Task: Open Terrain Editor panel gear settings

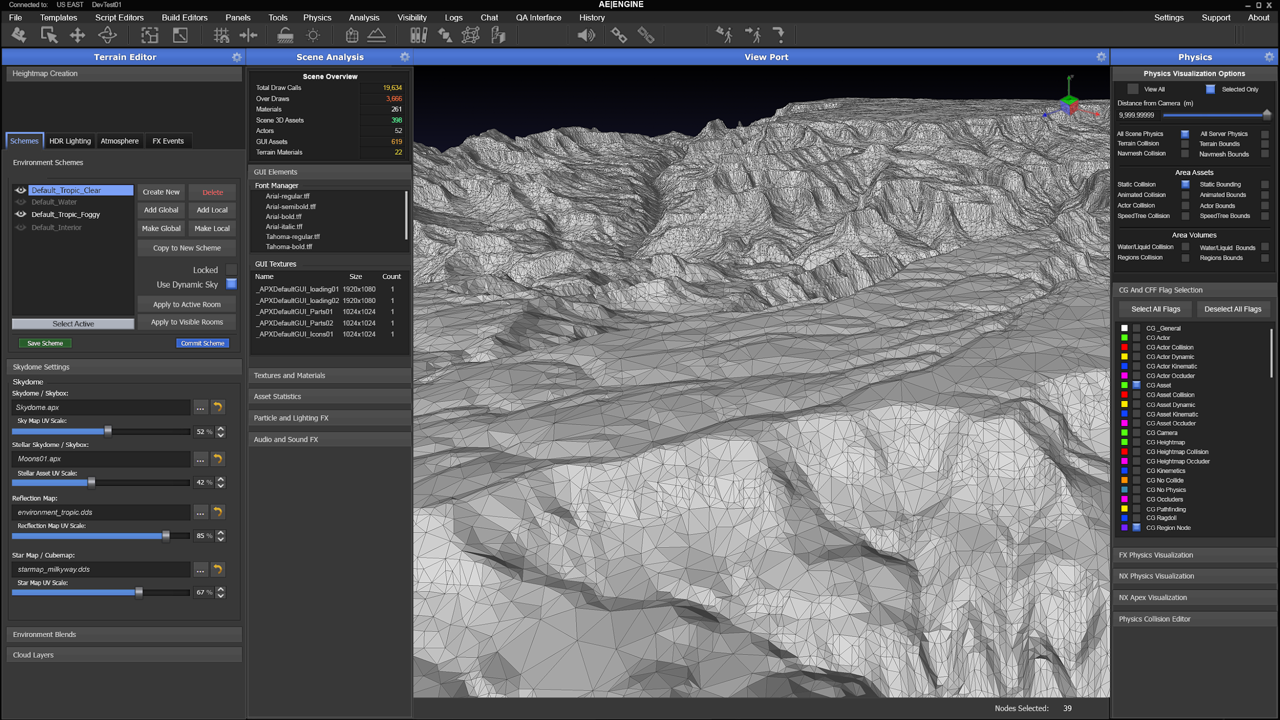Action: click(x=237, y=58)
